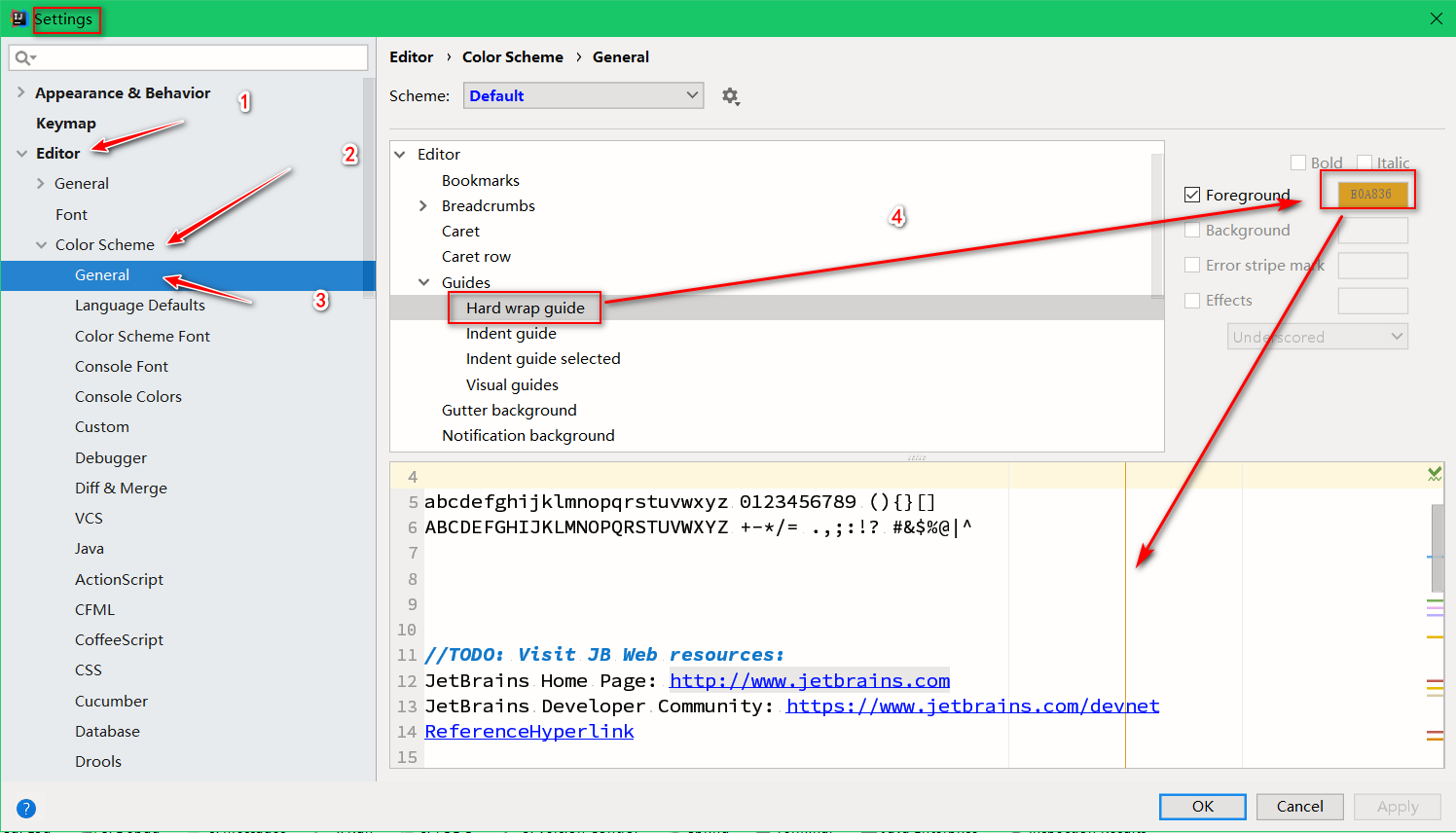Open Cucumber color settings
The height and width of the screenshot is (833, 1456).
click(x=111, y=701)
